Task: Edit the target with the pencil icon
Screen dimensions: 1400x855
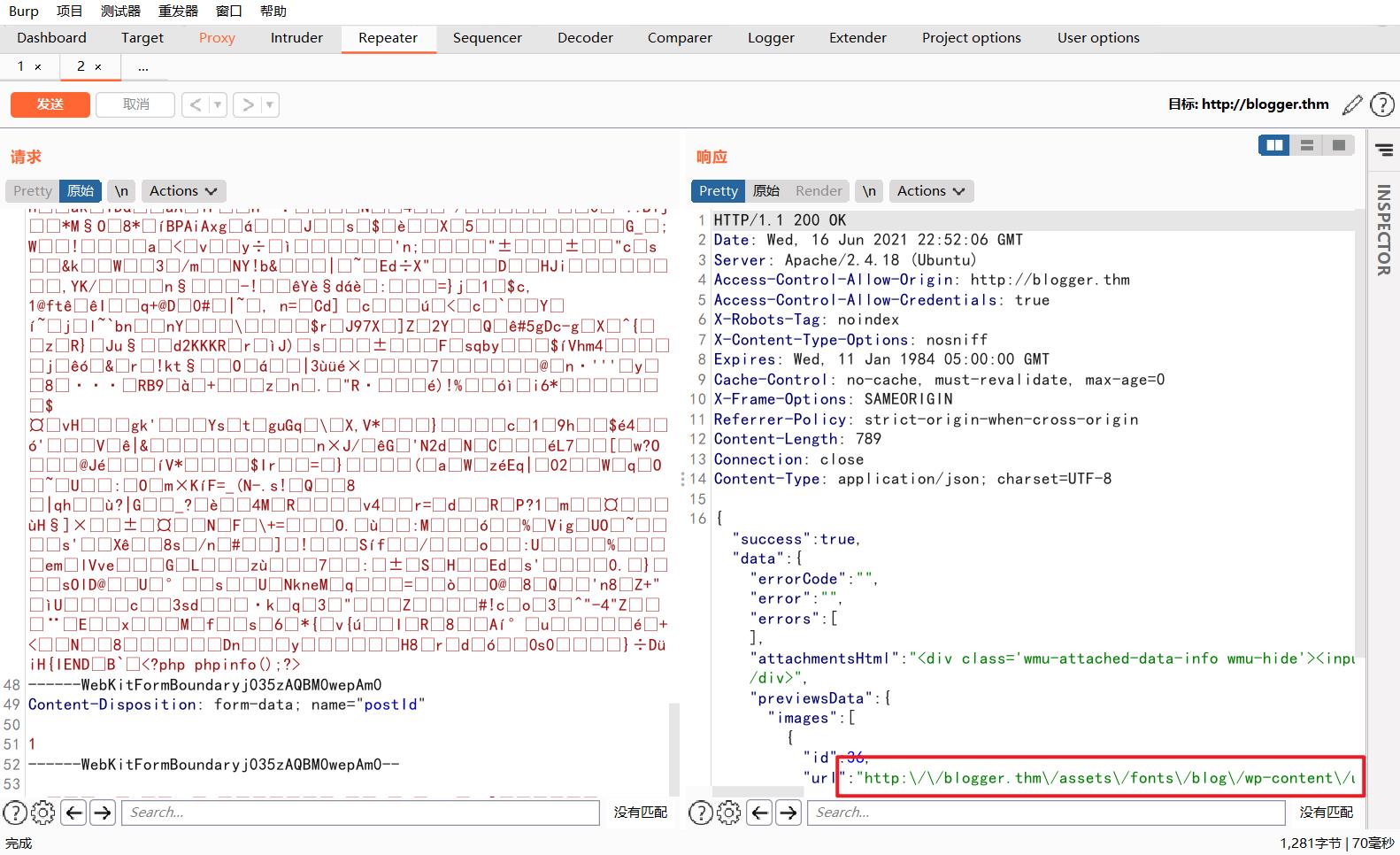Action: pos(1352,104)
